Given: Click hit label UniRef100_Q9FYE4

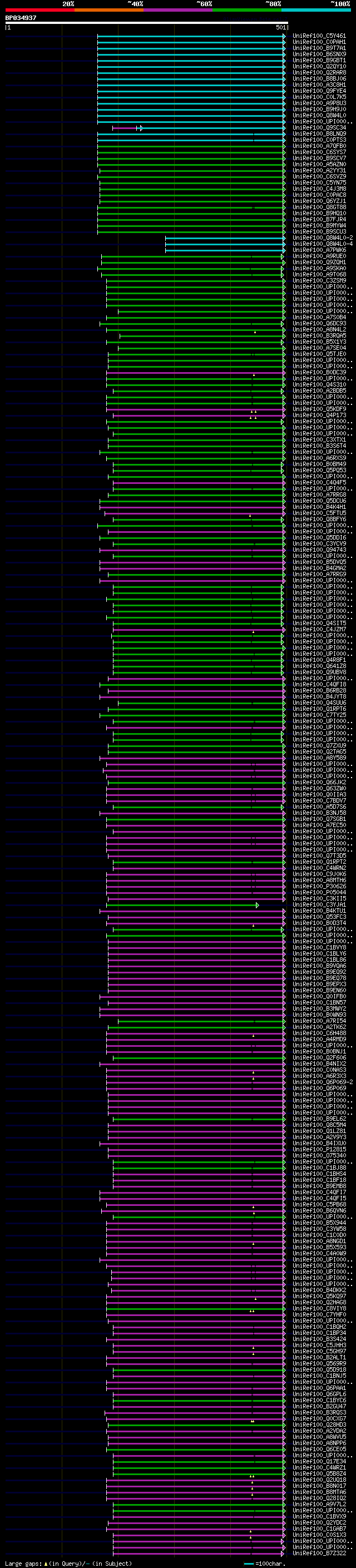Looking at the screenshot, I should point(319,91).
